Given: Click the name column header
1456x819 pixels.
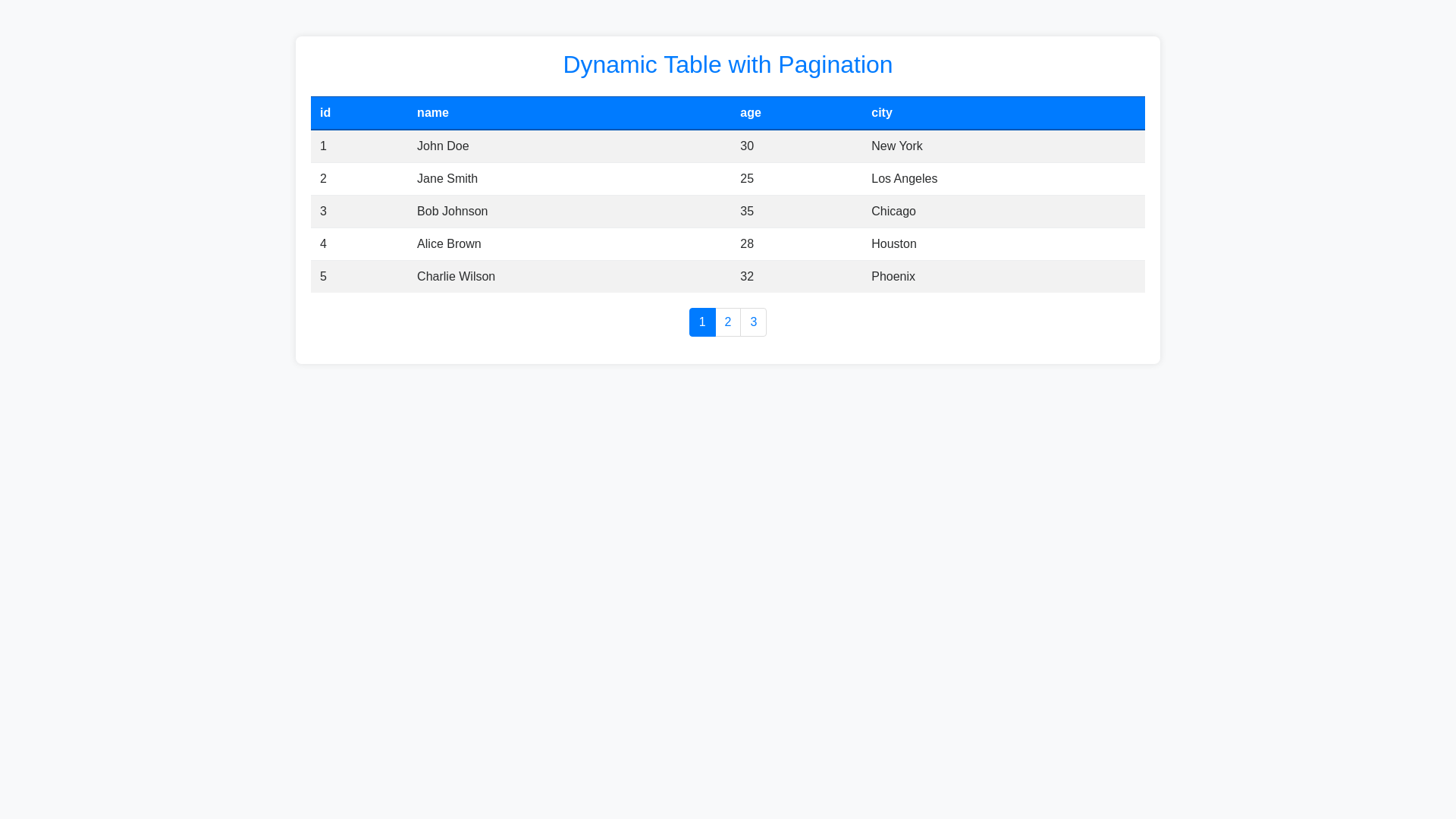Looking at the screenshot, I should (570, 113).
